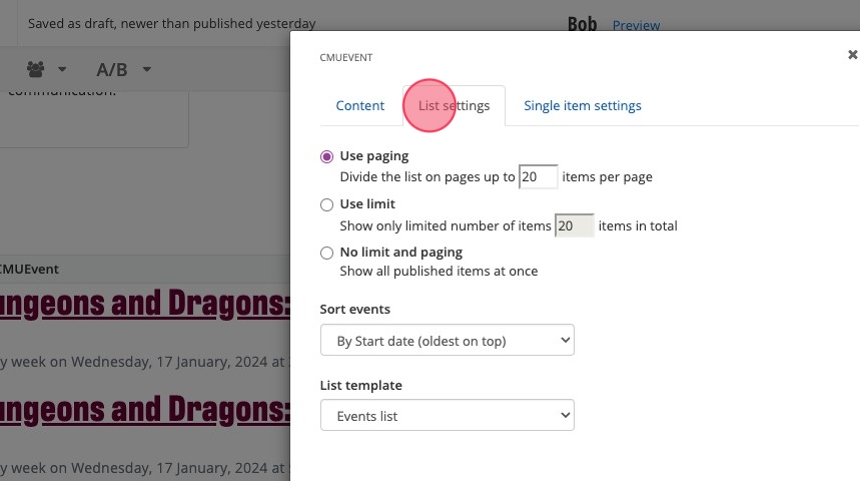860x481 pixels.
Task: Go to the Single item settings tab
Action: click(x=582, y=106)
